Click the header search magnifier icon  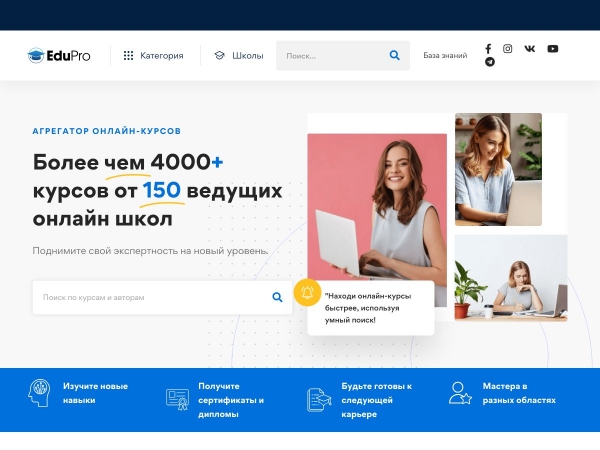pos(395,55)
